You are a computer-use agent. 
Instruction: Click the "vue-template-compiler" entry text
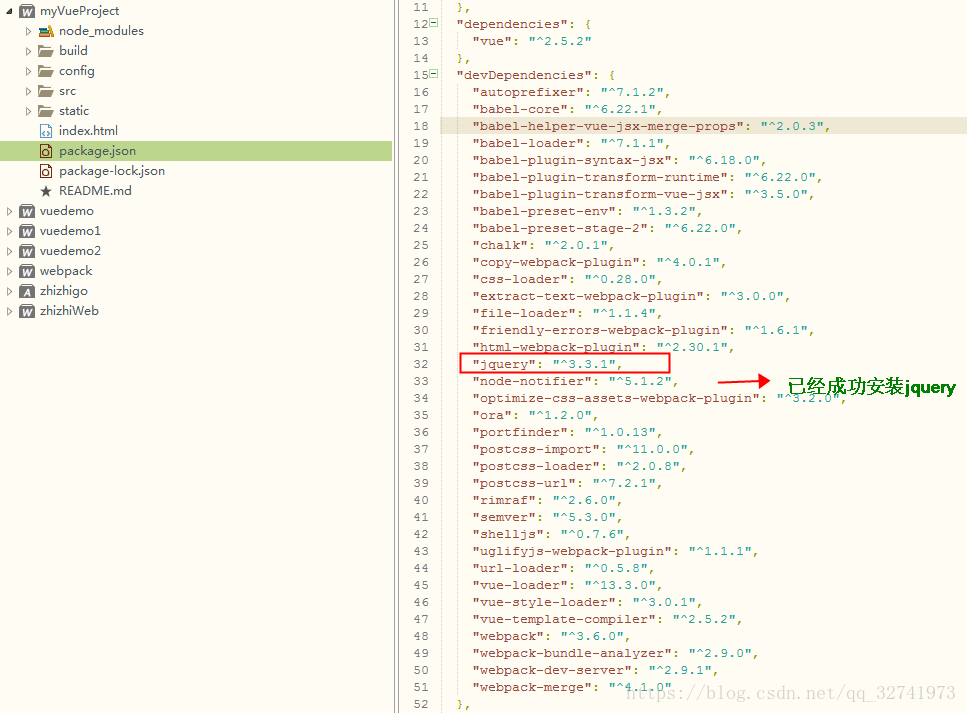(x=564, y=619)
